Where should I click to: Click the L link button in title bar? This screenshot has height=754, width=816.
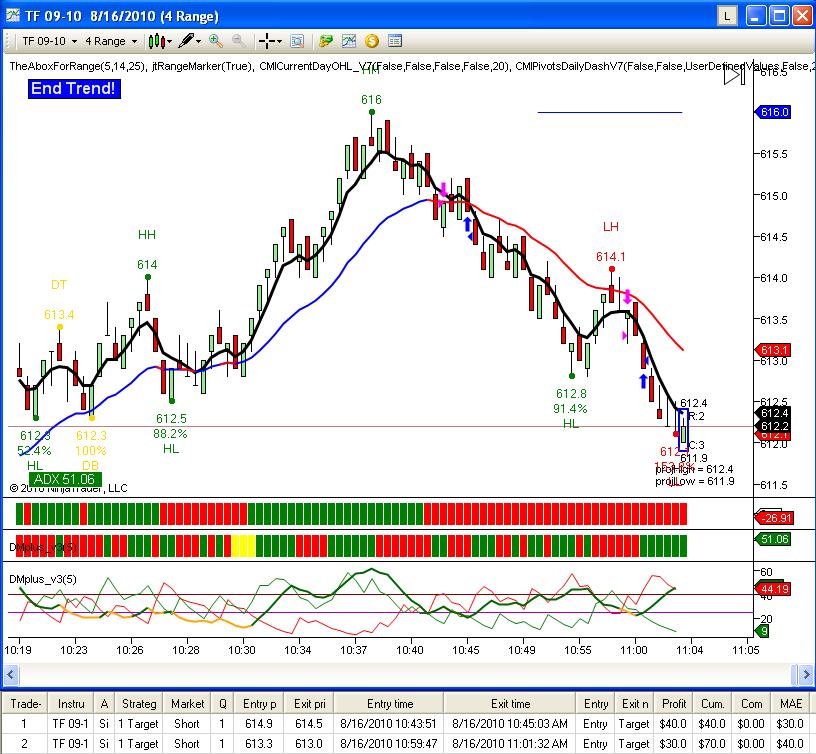pos(728,16)
